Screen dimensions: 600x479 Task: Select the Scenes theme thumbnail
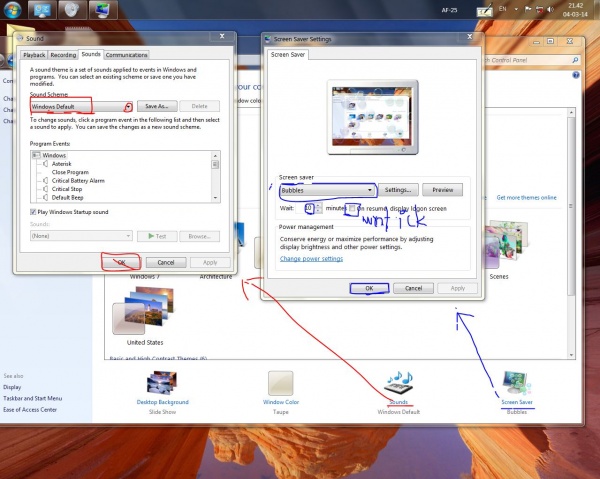(505, 244)
